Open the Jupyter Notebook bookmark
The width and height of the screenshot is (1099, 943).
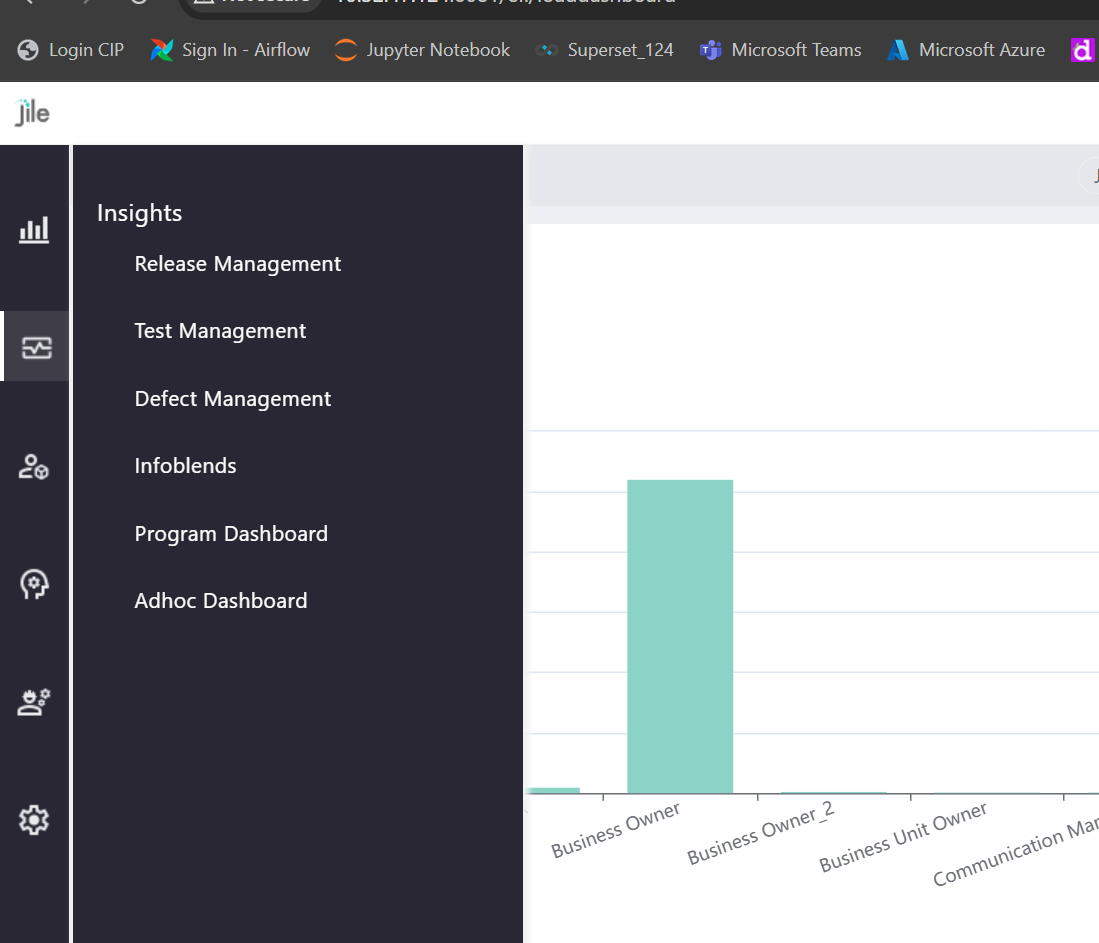pyautogui.click(x=423, y=50)
